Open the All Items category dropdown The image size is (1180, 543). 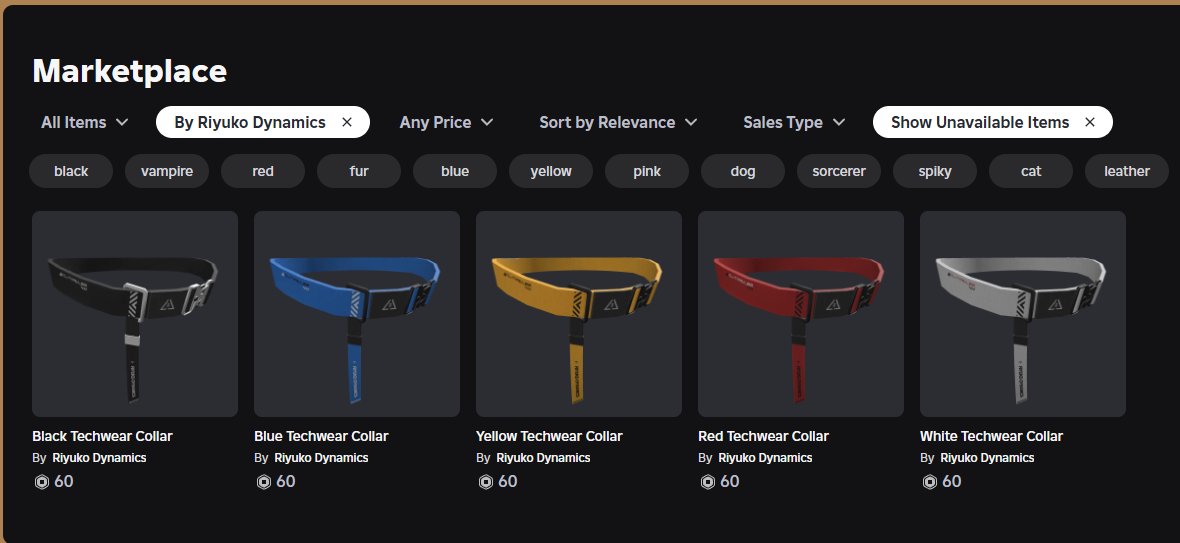click(x=85, y=123)
